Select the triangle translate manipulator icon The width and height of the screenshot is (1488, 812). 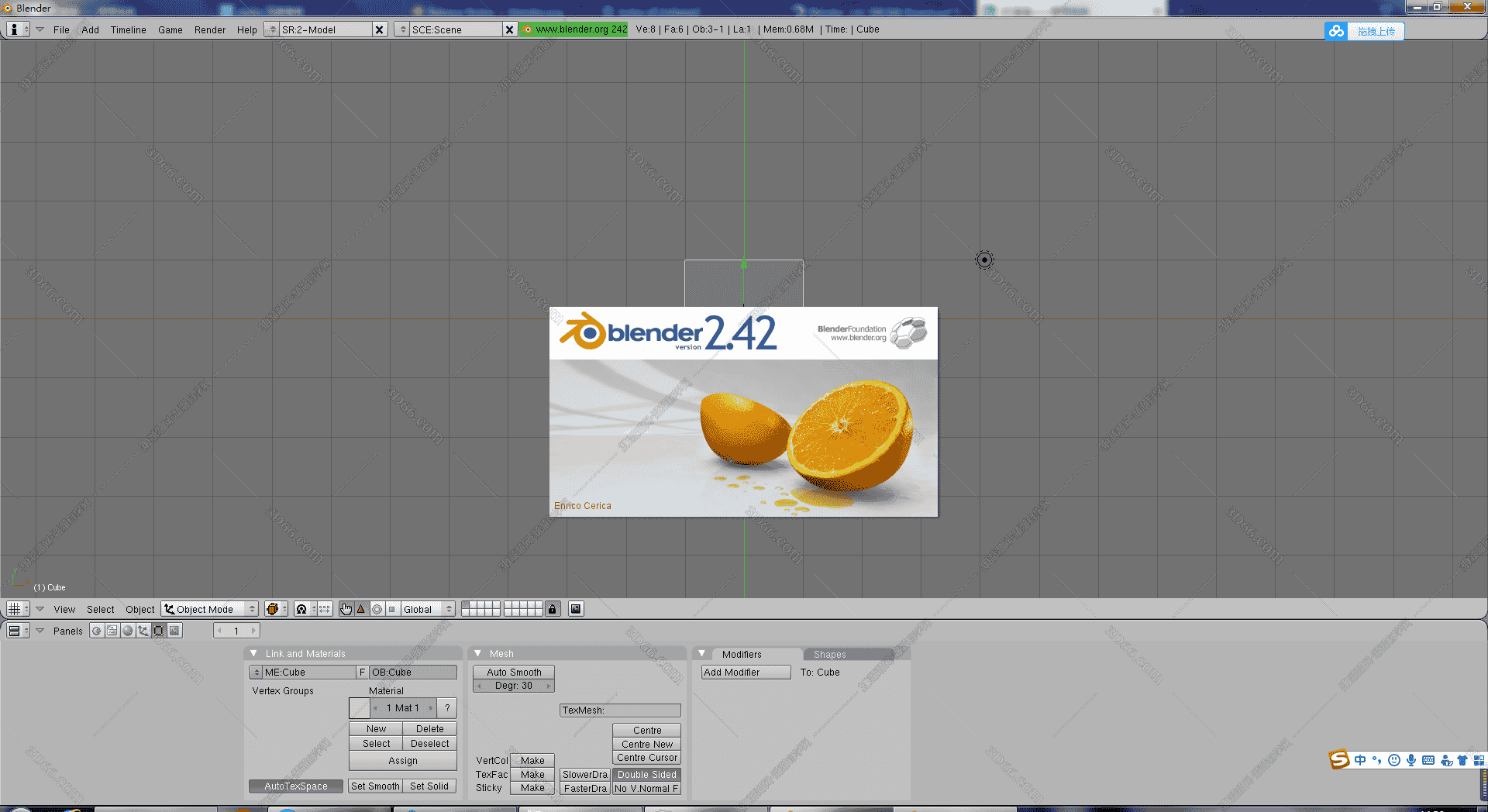pyautogui.click(x=361, y=609)
